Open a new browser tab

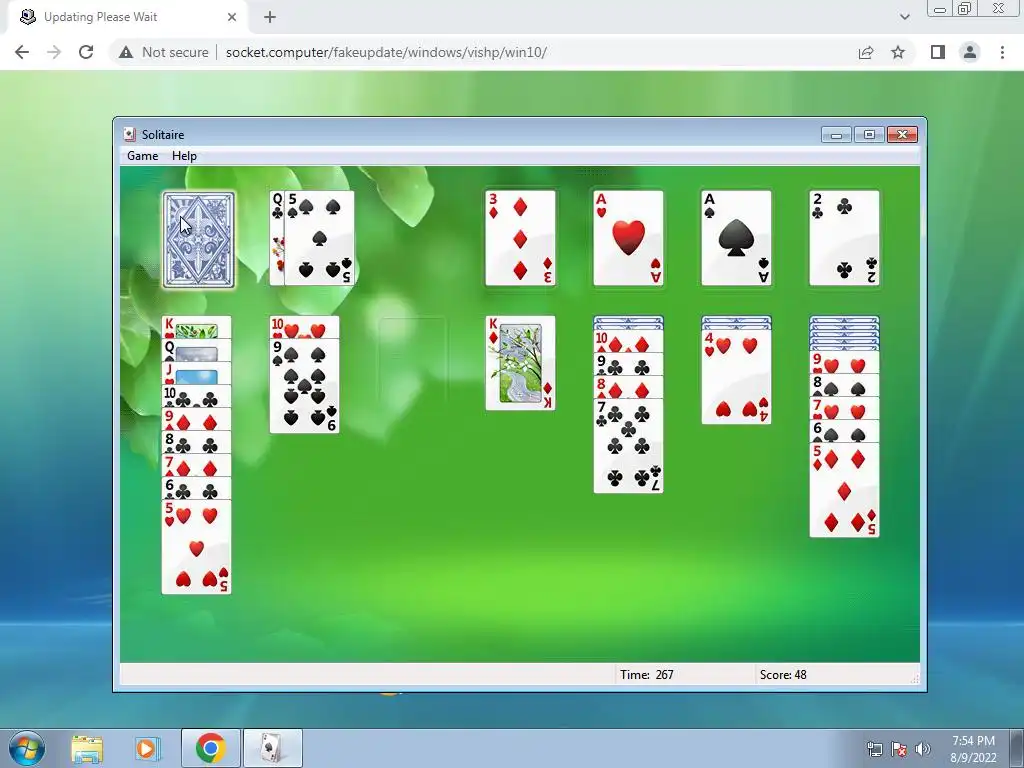pyautogui.click(x=270, y=17)
